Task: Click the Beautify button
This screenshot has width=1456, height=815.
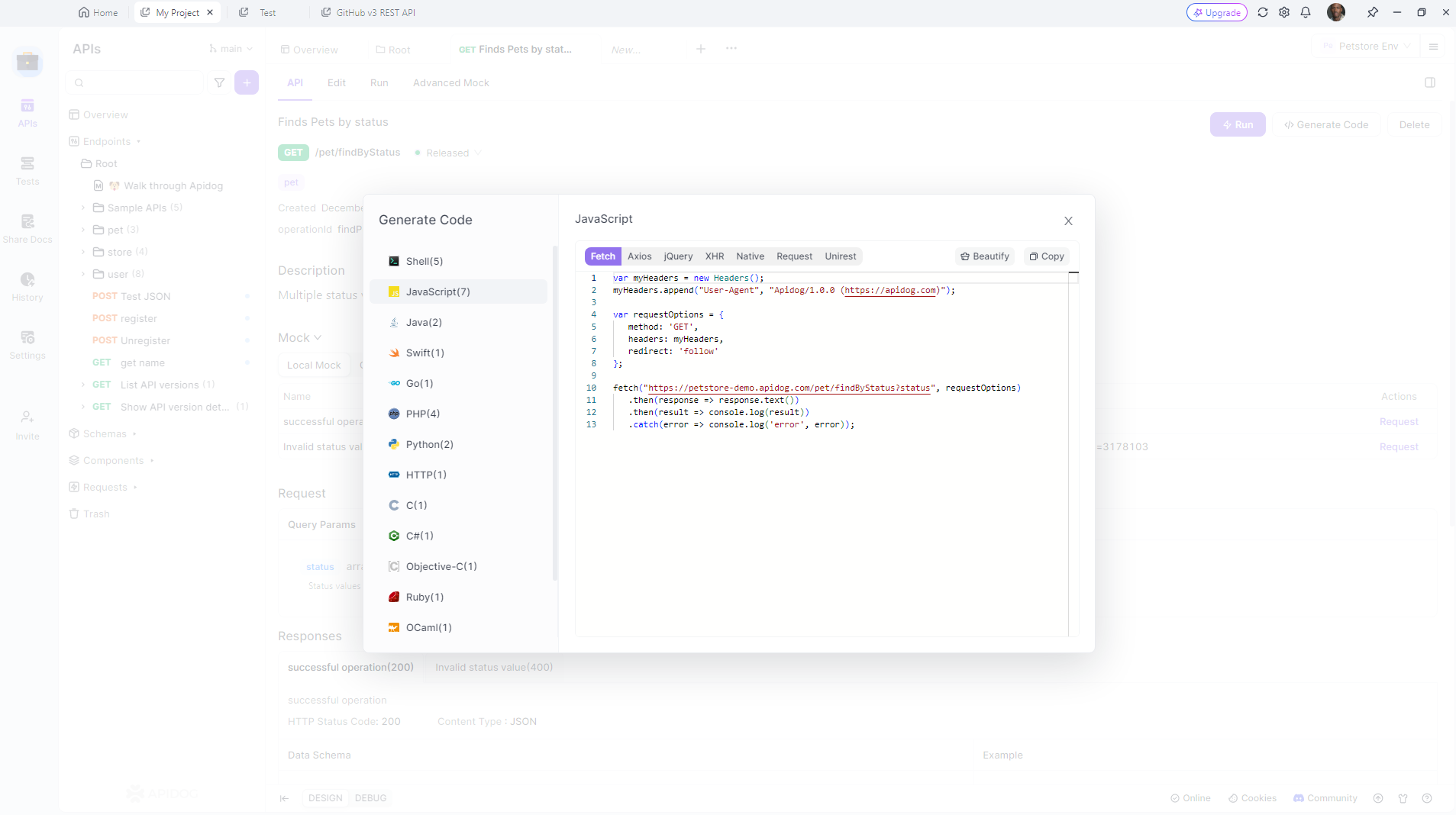Action: point(984,256)
